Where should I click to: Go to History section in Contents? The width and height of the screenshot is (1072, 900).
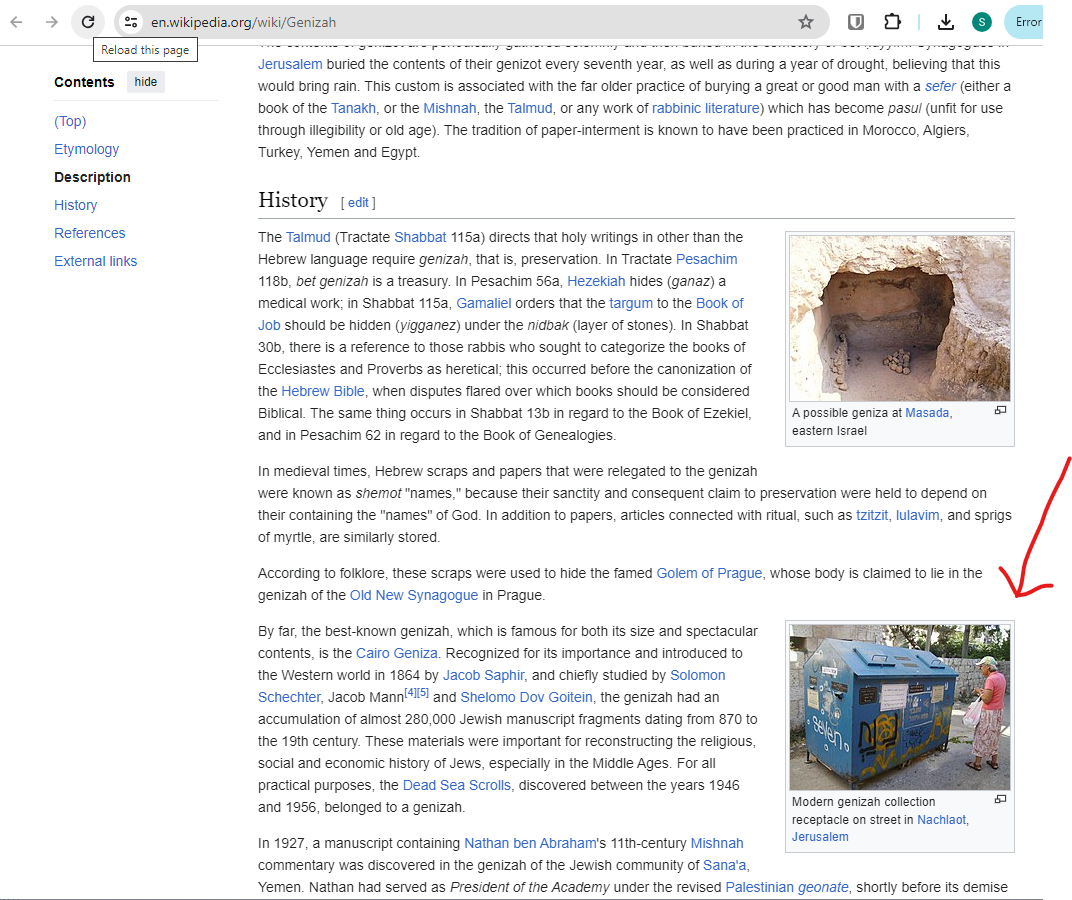click(x=76, y=205)
